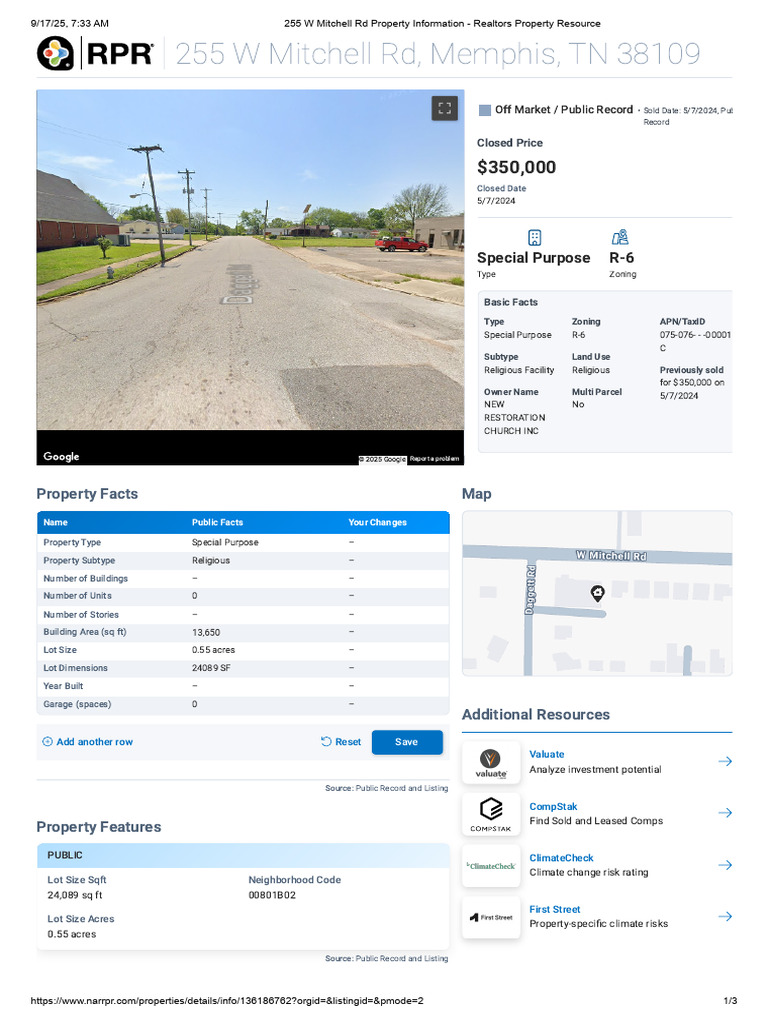Click the Closed Date 5/7/2024 value
This screenshot has height=1024, width=768.
[496, 201]
